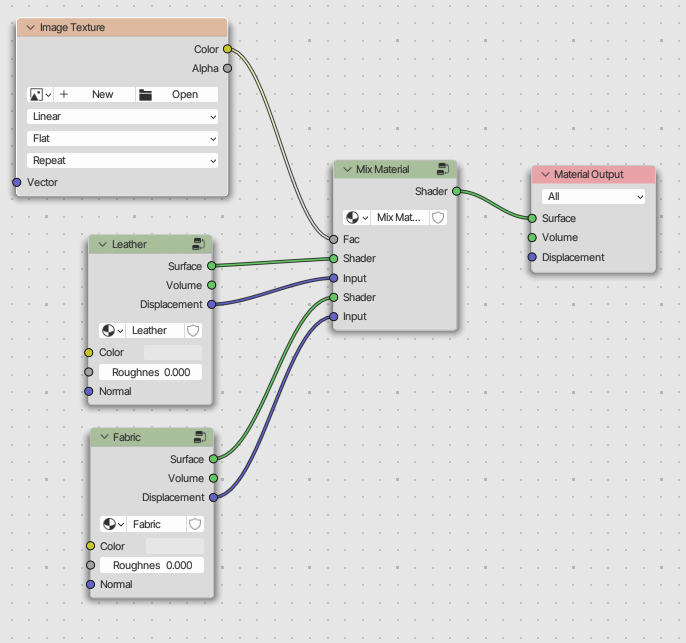Click Material Output Volume socket
This screenshot has height=643, width=686.
(x=532, y=238)
